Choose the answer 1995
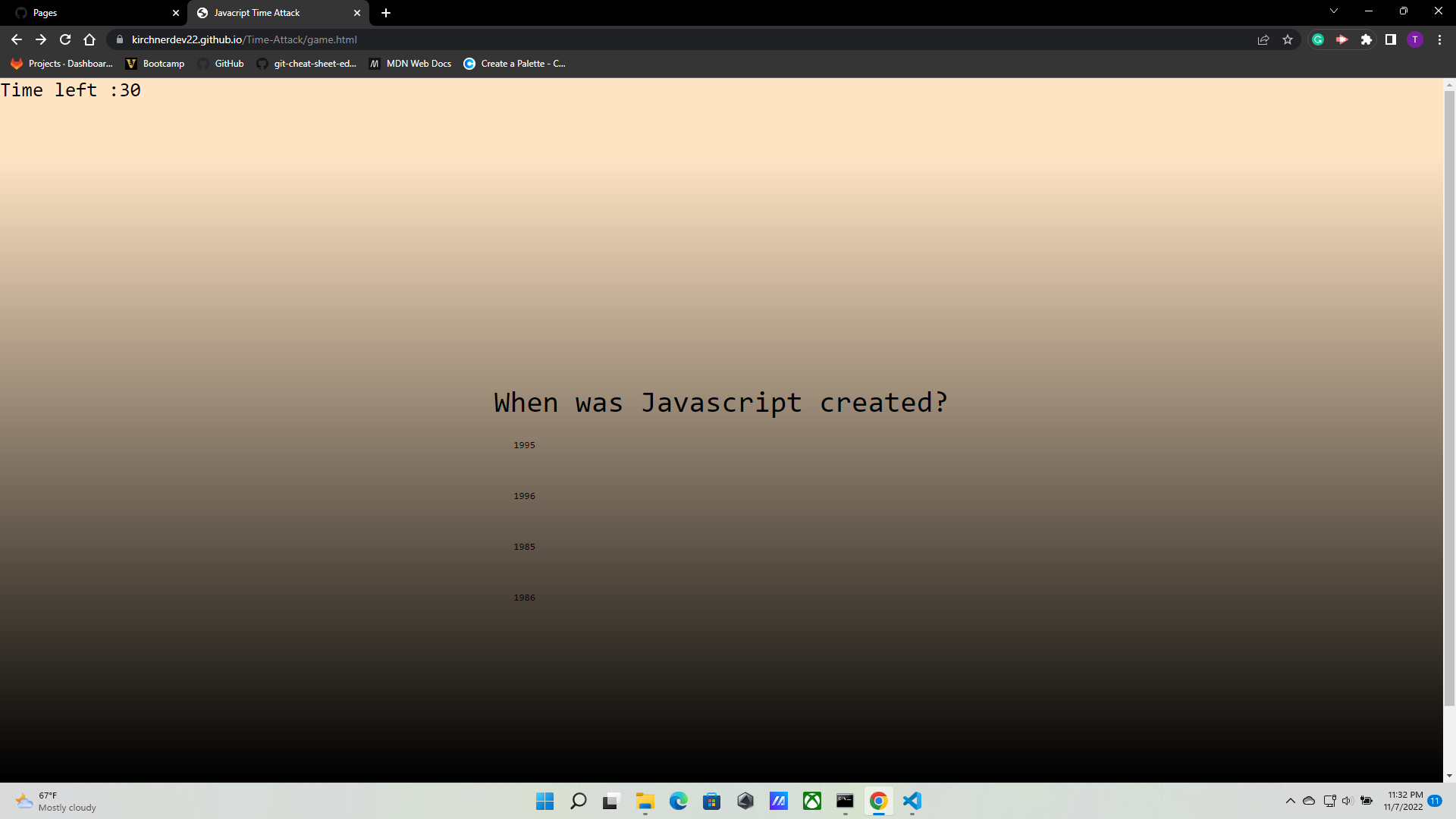Image resolution: width=1456 pixels, height=819 pixels. (x=524, y=445)
